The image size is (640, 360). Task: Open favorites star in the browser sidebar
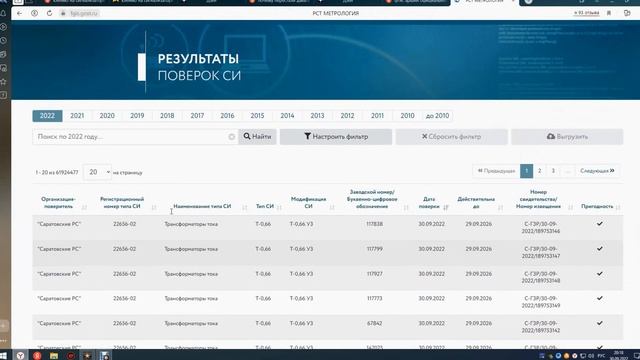click(4, 82)
